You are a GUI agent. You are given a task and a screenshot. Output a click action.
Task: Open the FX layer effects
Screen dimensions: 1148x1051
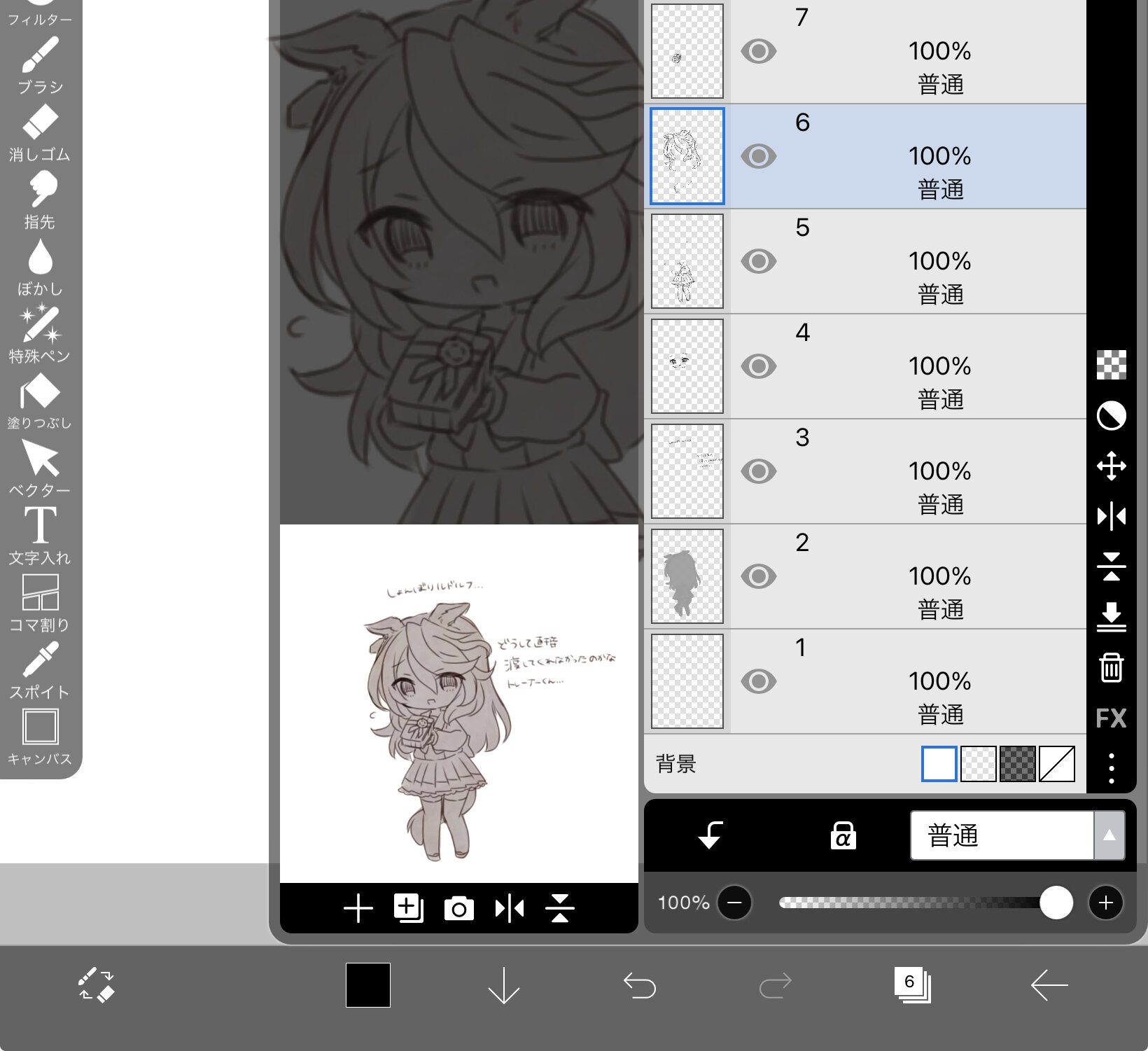pyautogui.click(x=1112, y=718)
